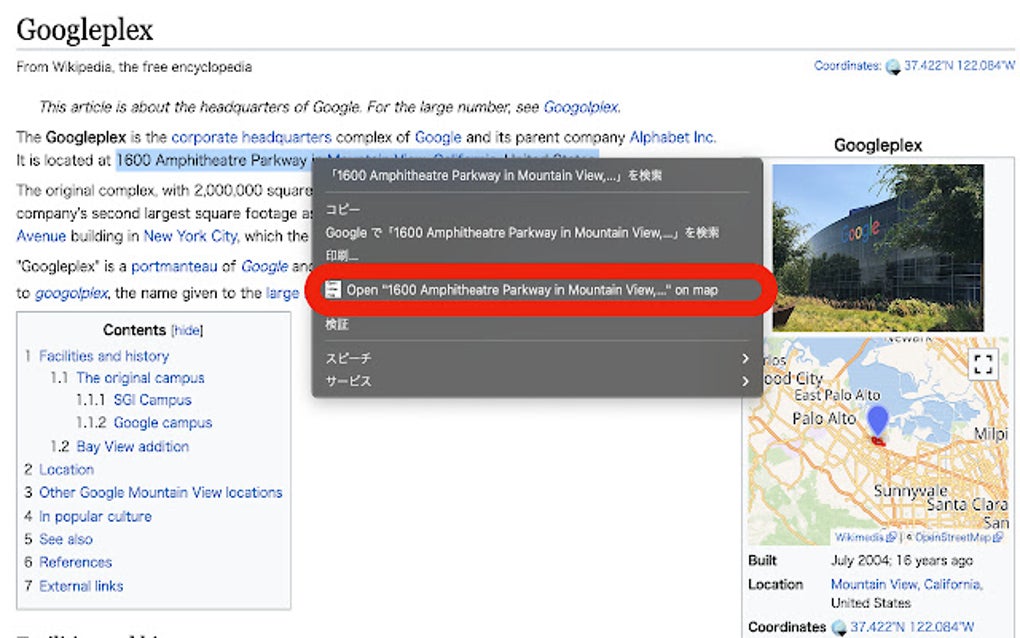Jump to Bay View addition section
The height and width of the screenshot is (638, 1020).
[133, 446]
